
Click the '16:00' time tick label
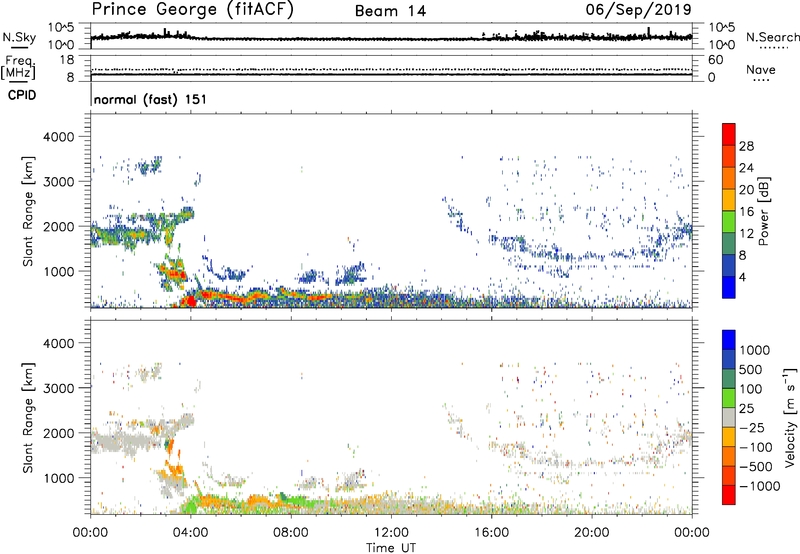[491, 533]
